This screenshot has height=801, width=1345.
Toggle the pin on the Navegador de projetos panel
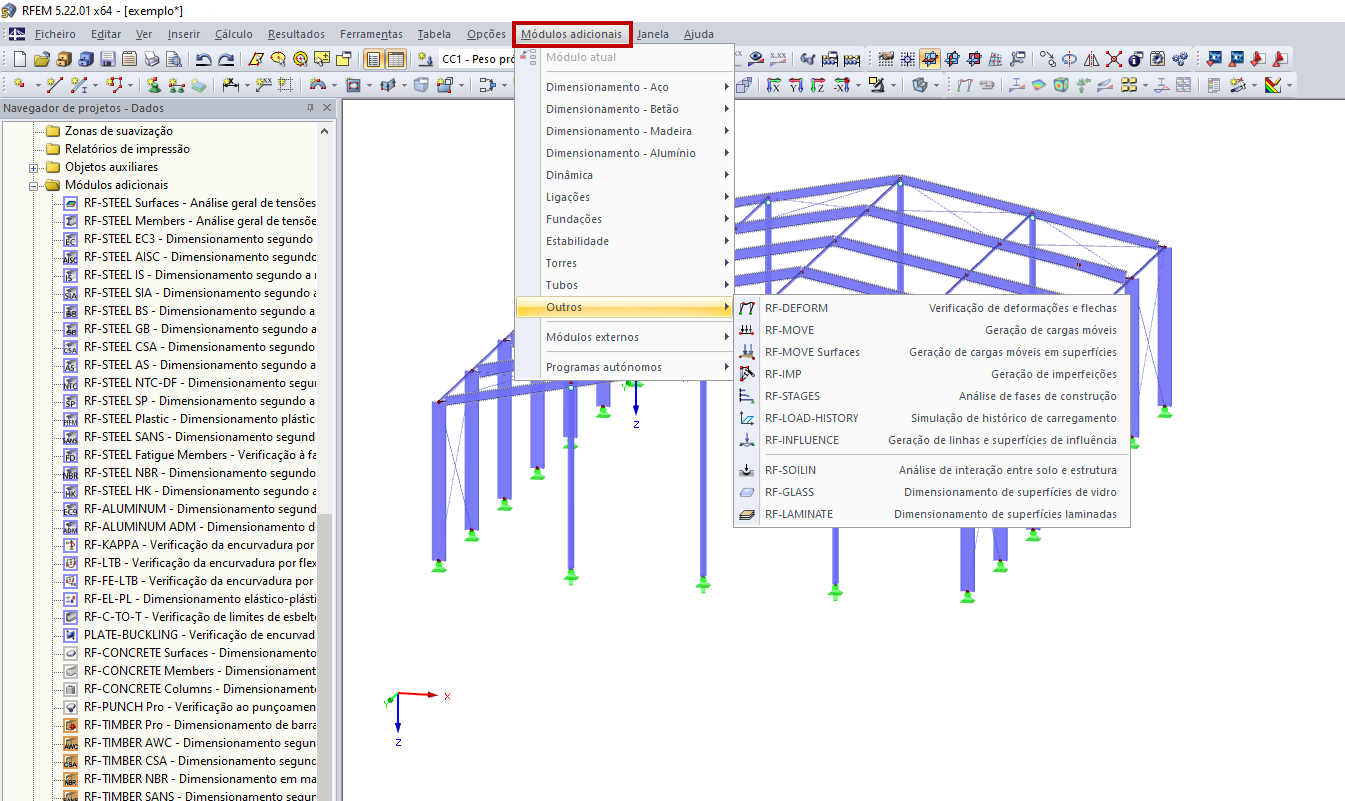(310, 108)
